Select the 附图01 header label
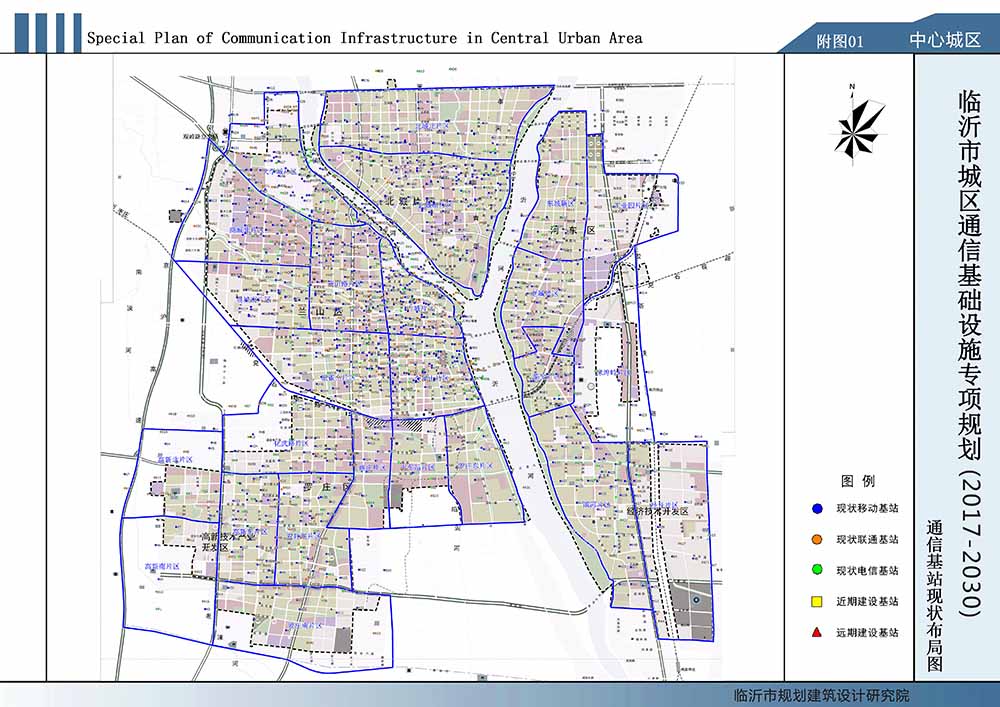 click(839, 41)
